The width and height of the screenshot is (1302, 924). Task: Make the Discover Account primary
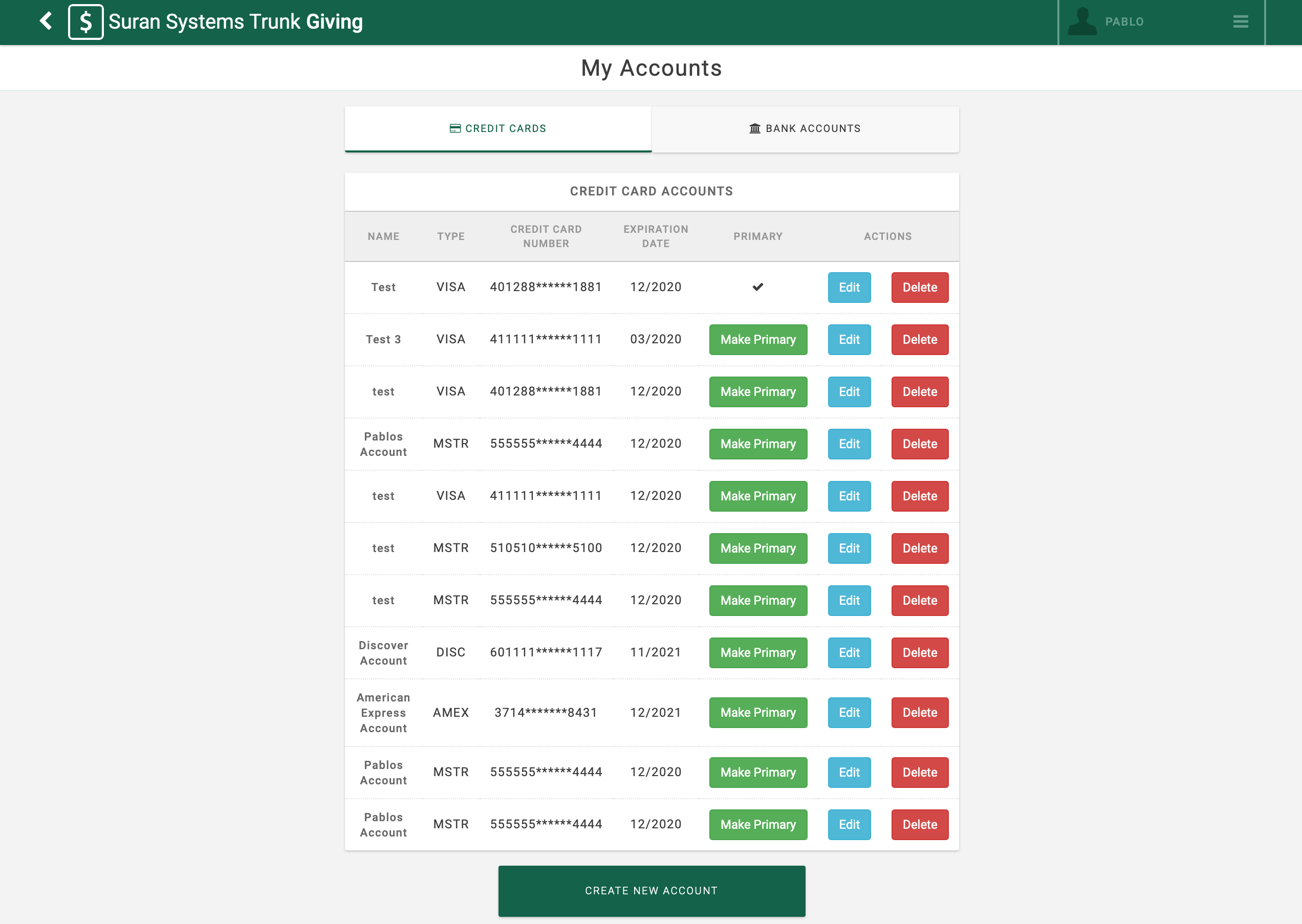(757, 653)
